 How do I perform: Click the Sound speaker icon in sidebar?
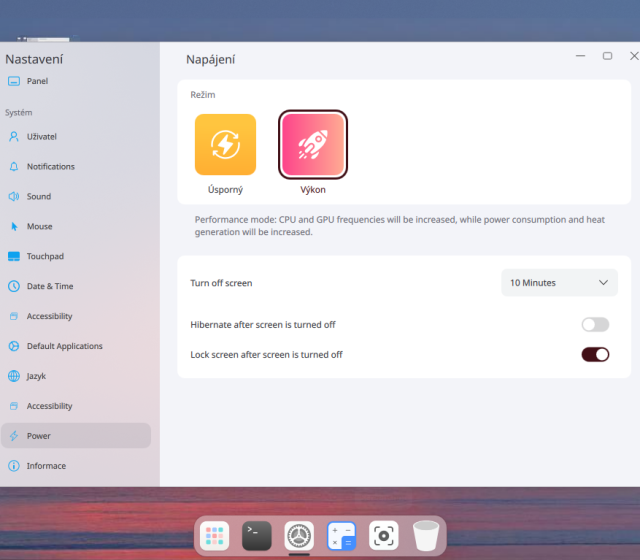coord(14,197)
